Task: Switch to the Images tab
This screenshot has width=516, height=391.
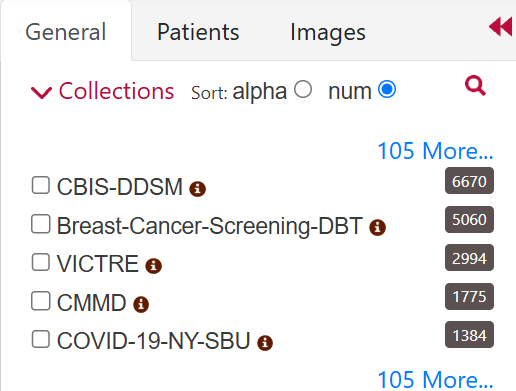Action: point(328,32)
